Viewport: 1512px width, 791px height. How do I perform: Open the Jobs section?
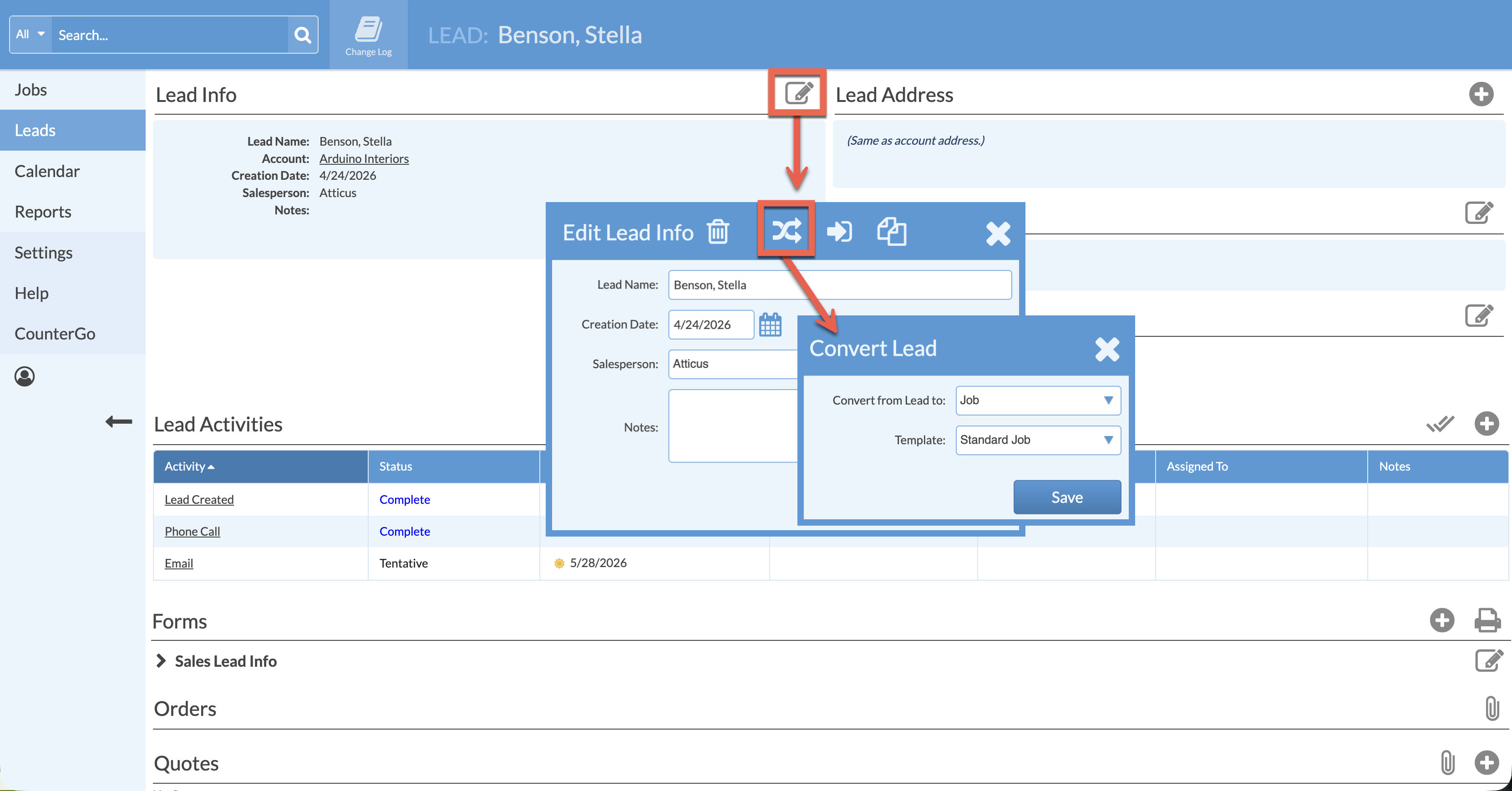(x=73, y=90)
